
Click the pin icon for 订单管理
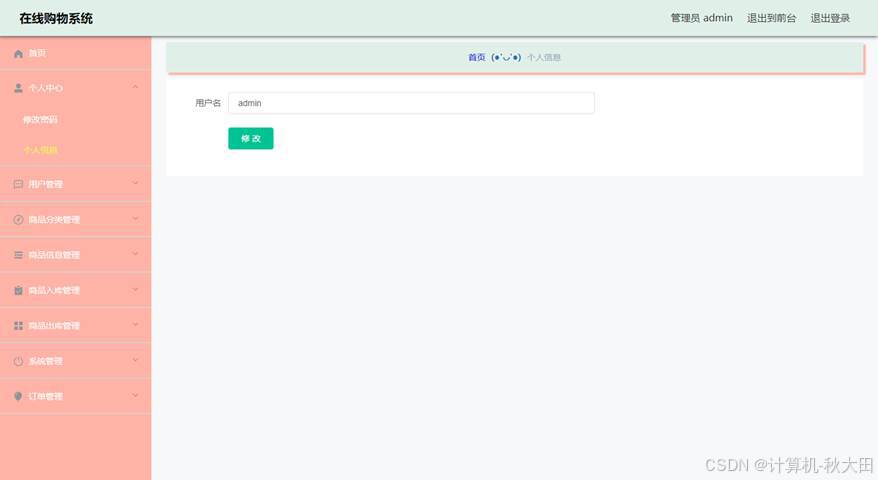[18, 396]
